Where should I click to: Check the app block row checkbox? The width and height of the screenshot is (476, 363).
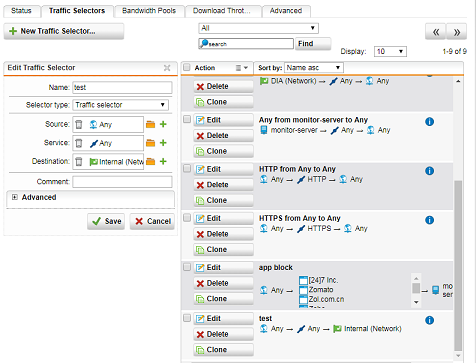point(187,267)
